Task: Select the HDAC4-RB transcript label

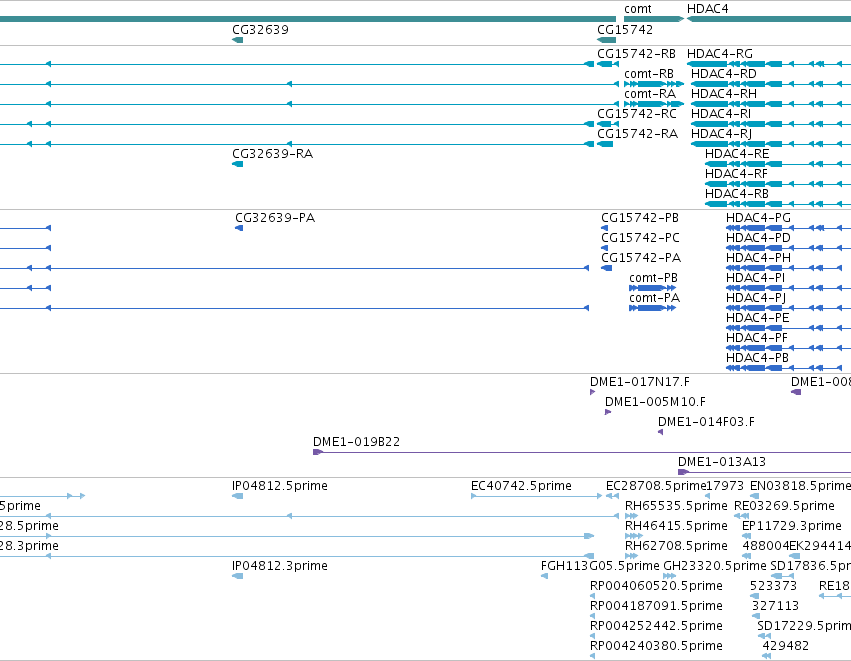Action: point(736,194)
